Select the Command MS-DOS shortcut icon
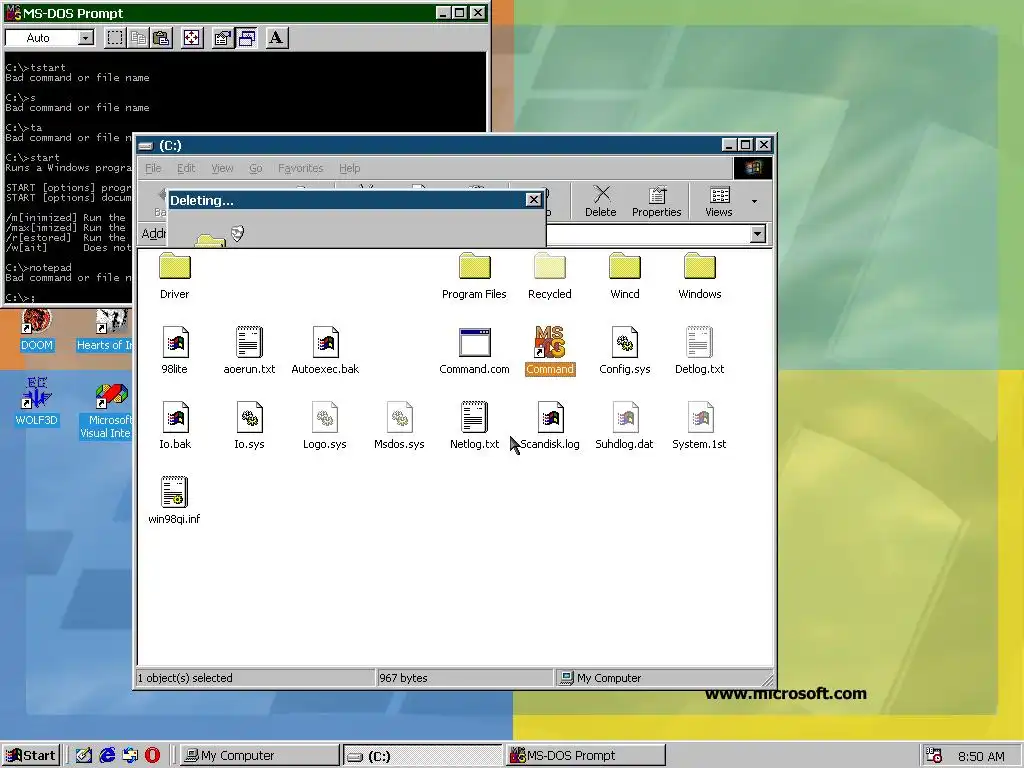This screenshot has width=1024, height=768. [x=550, y=351]
